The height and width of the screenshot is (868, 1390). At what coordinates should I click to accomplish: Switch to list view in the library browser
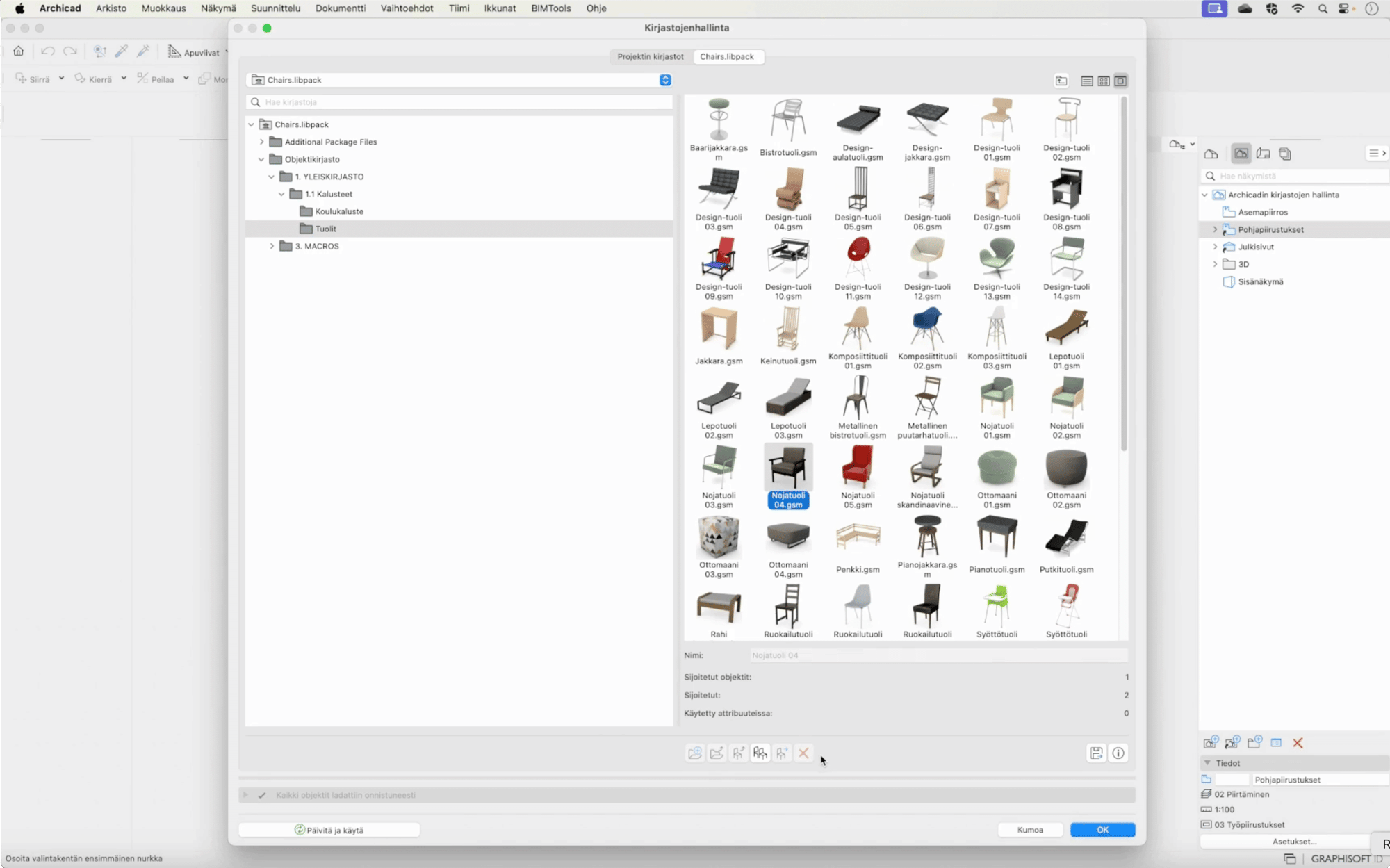[1087, 81]
